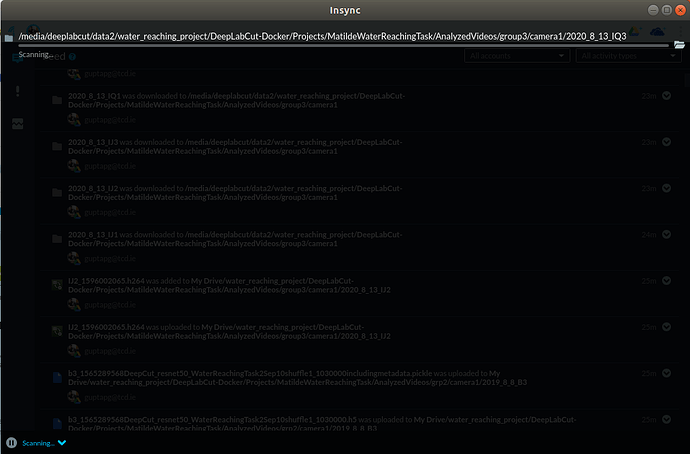This screenshot has height=454, width=690.
Task: Click 25m timestamp on includingmetadata.pickle entry
Action: pyautogui.click(x=649, y=373)
